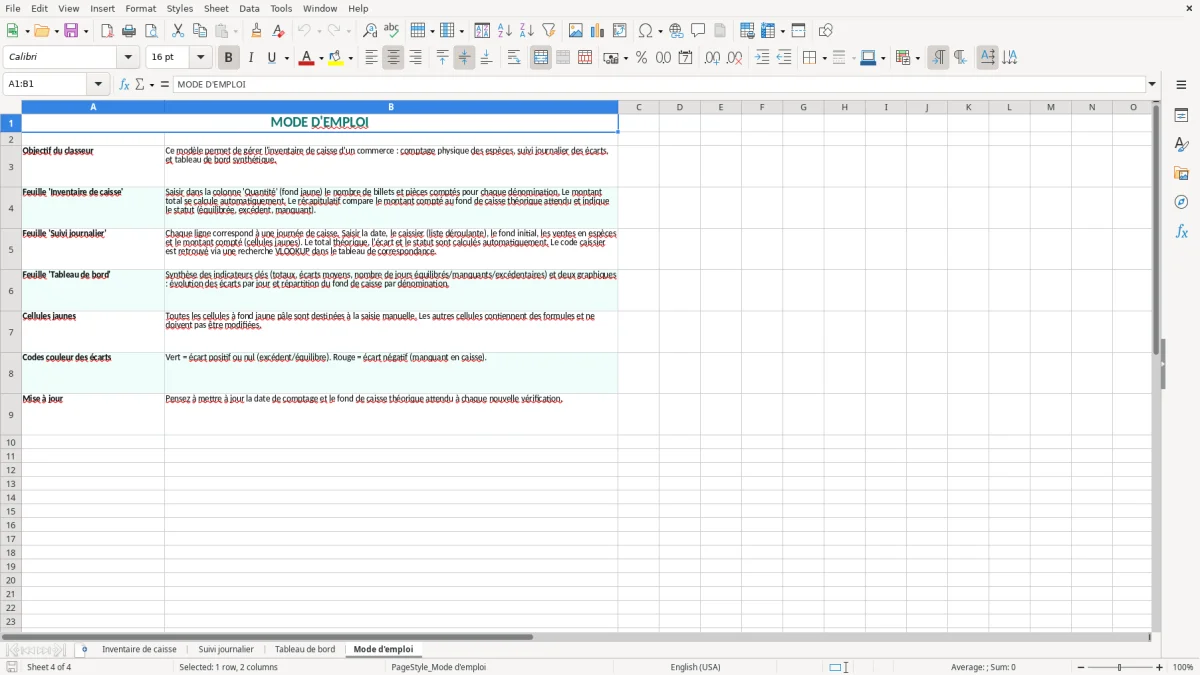The image size is (1200, 675).
Task: Insert a hyperlink
Action: [677, 31]
